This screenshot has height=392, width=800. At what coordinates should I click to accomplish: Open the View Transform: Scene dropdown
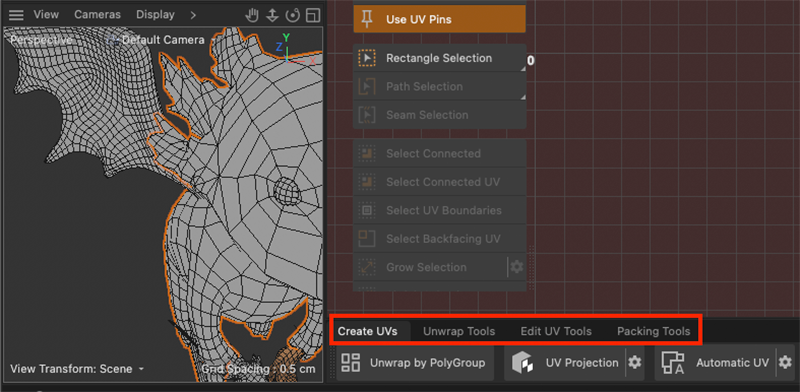pos(77,369)
